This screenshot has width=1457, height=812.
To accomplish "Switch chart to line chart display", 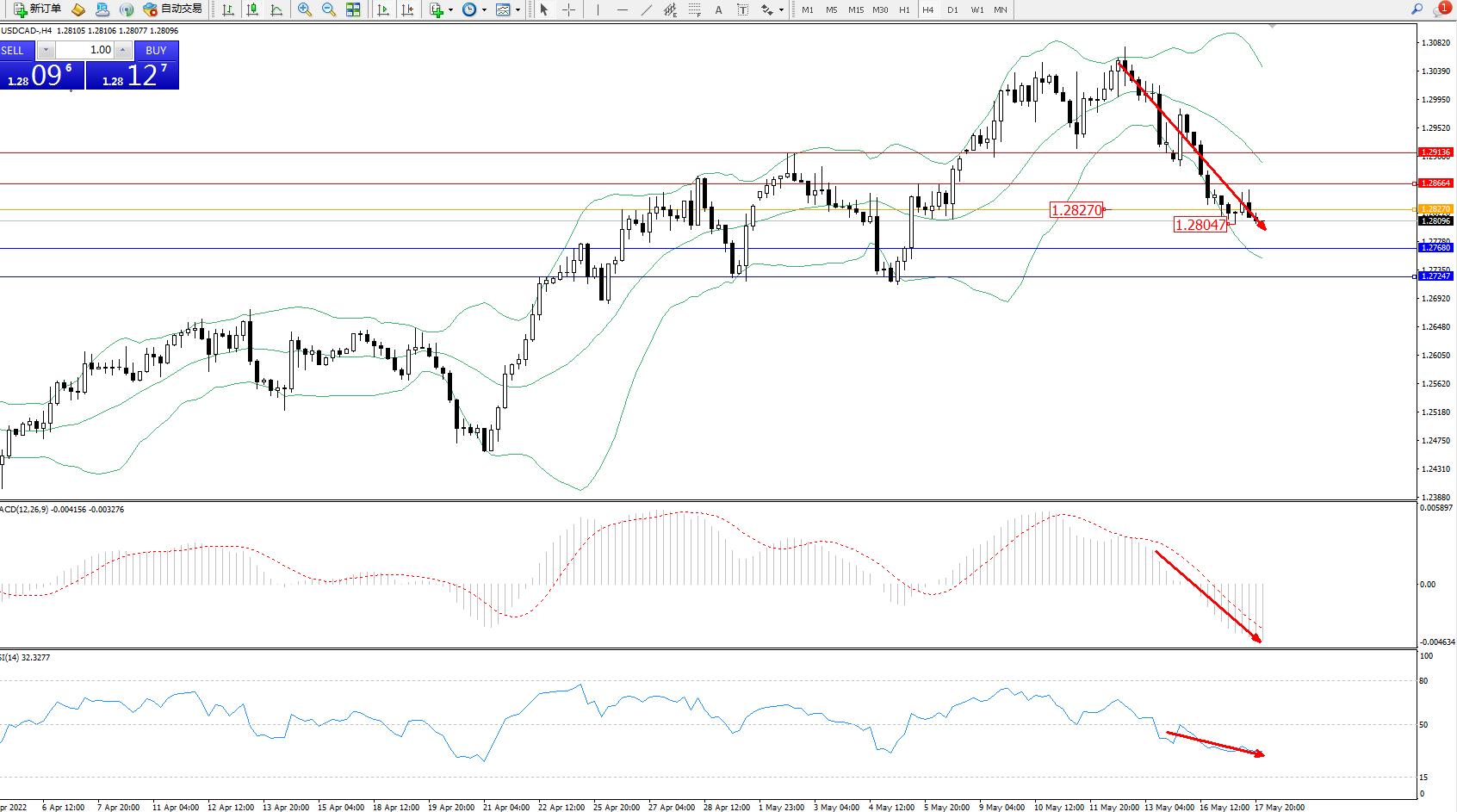I will pos(276,9).
